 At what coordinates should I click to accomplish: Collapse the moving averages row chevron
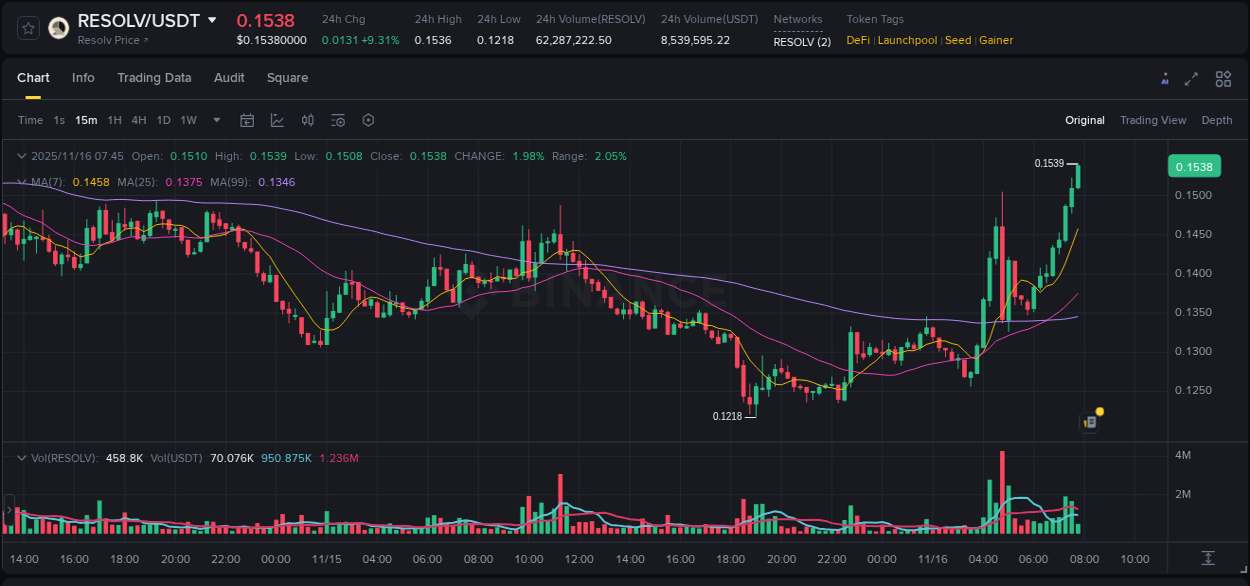pyautogui.click(x=21, y=183)
